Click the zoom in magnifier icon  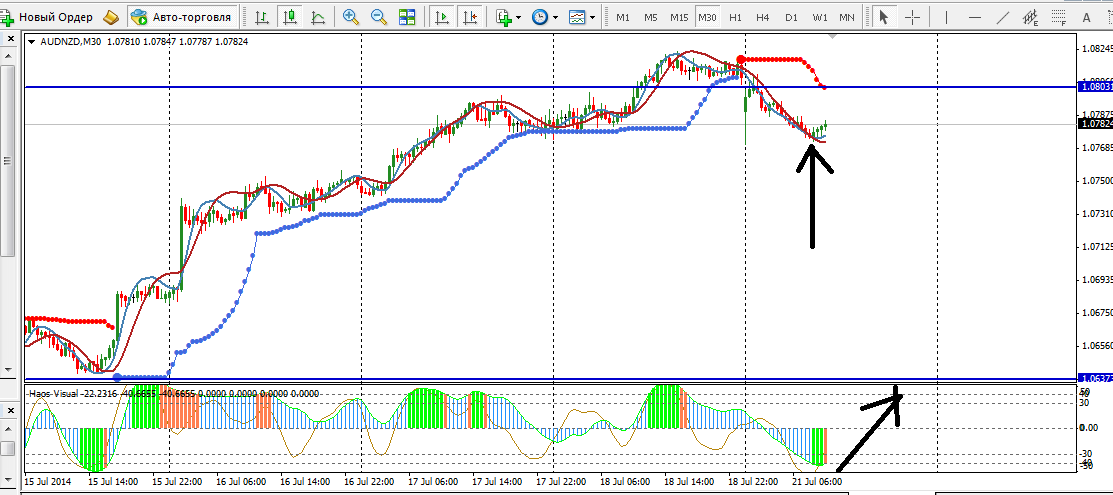tap(351, 17)
